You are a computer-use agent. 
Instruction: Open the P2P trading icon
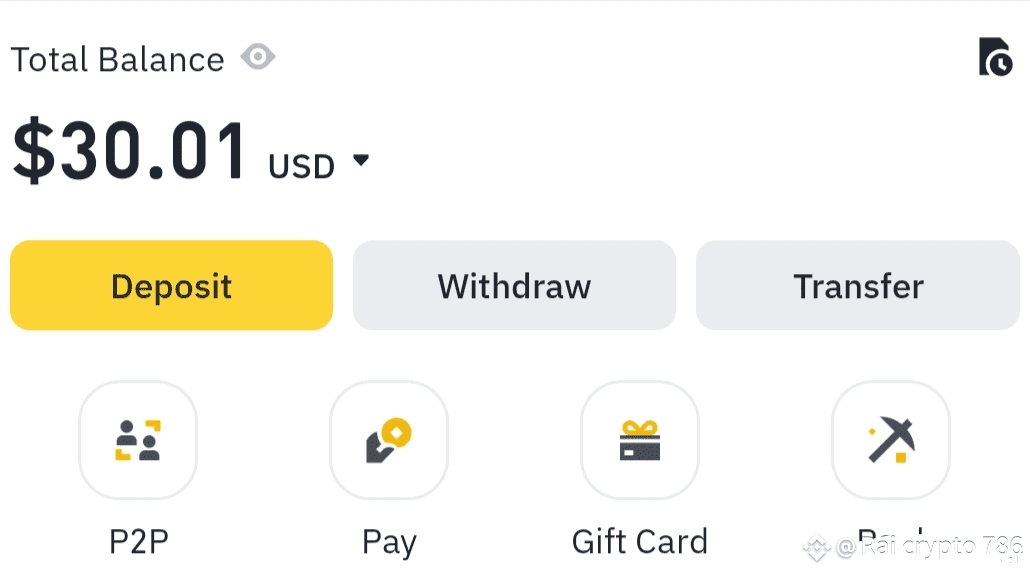coord(138,440)
